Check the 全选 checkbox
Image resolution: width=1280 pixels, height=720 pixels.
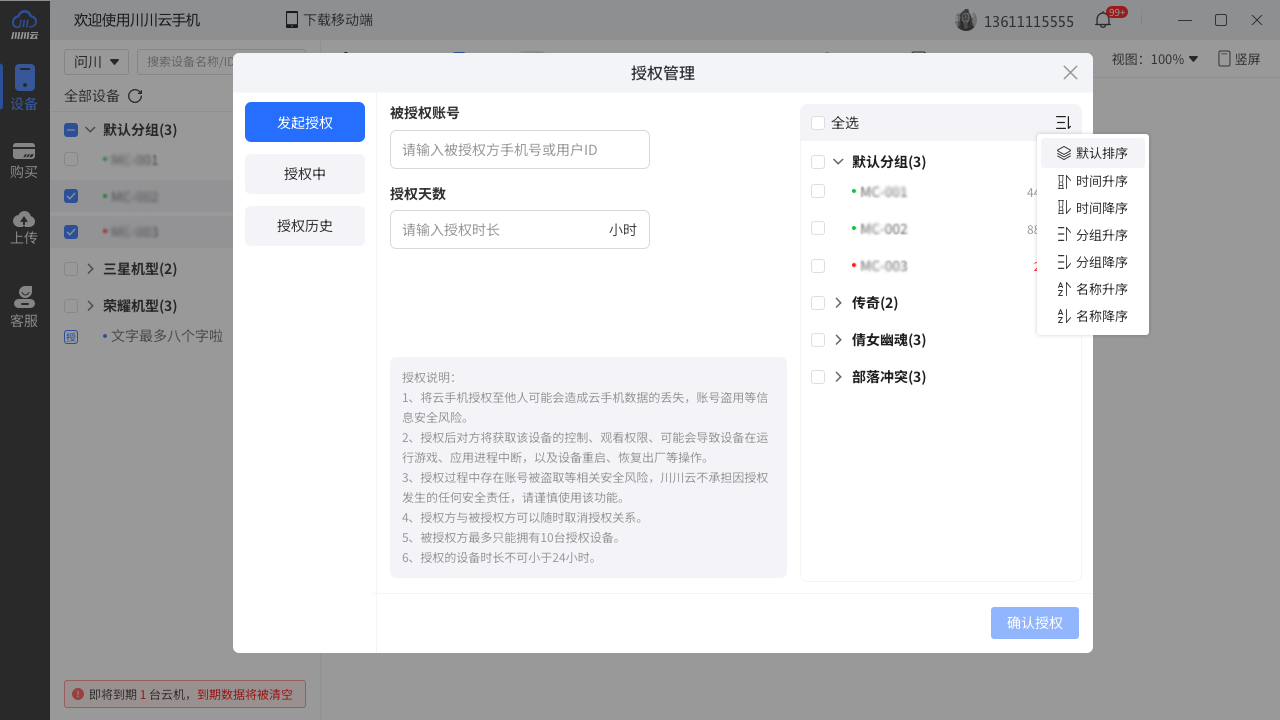pyautogui.click(x=818, y=123)
